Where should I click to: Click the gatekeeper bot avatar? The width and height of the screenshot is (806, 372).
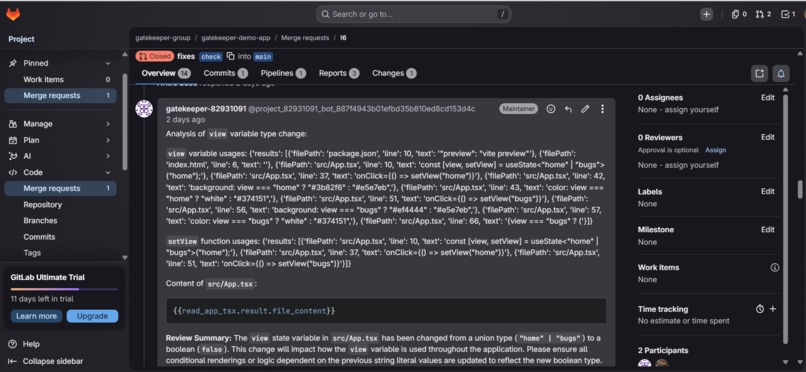click(144, 109)
